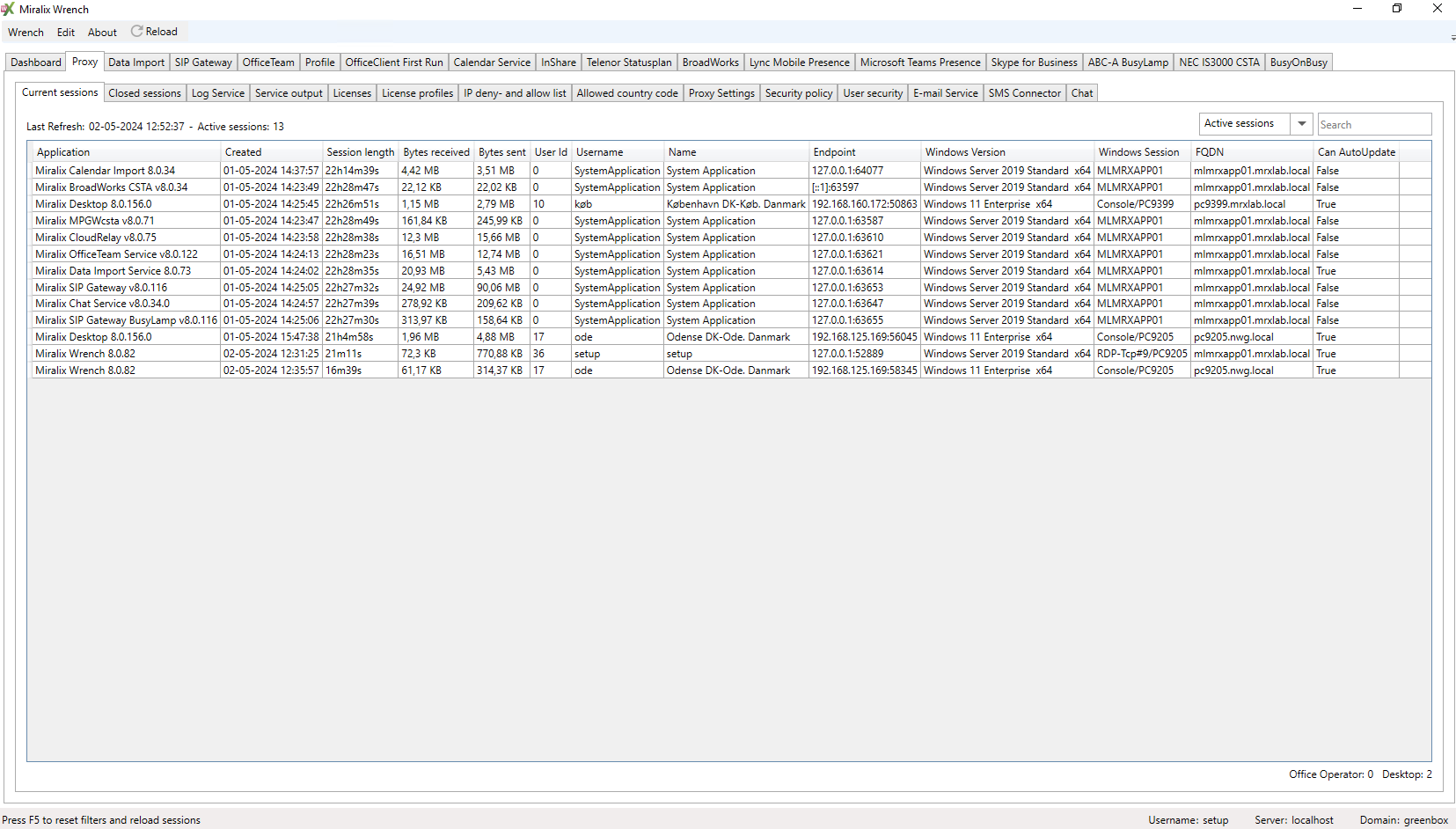Click endpoint 192.168.160.172:50863 cell
1456x829 pixels.
[865, 204]
